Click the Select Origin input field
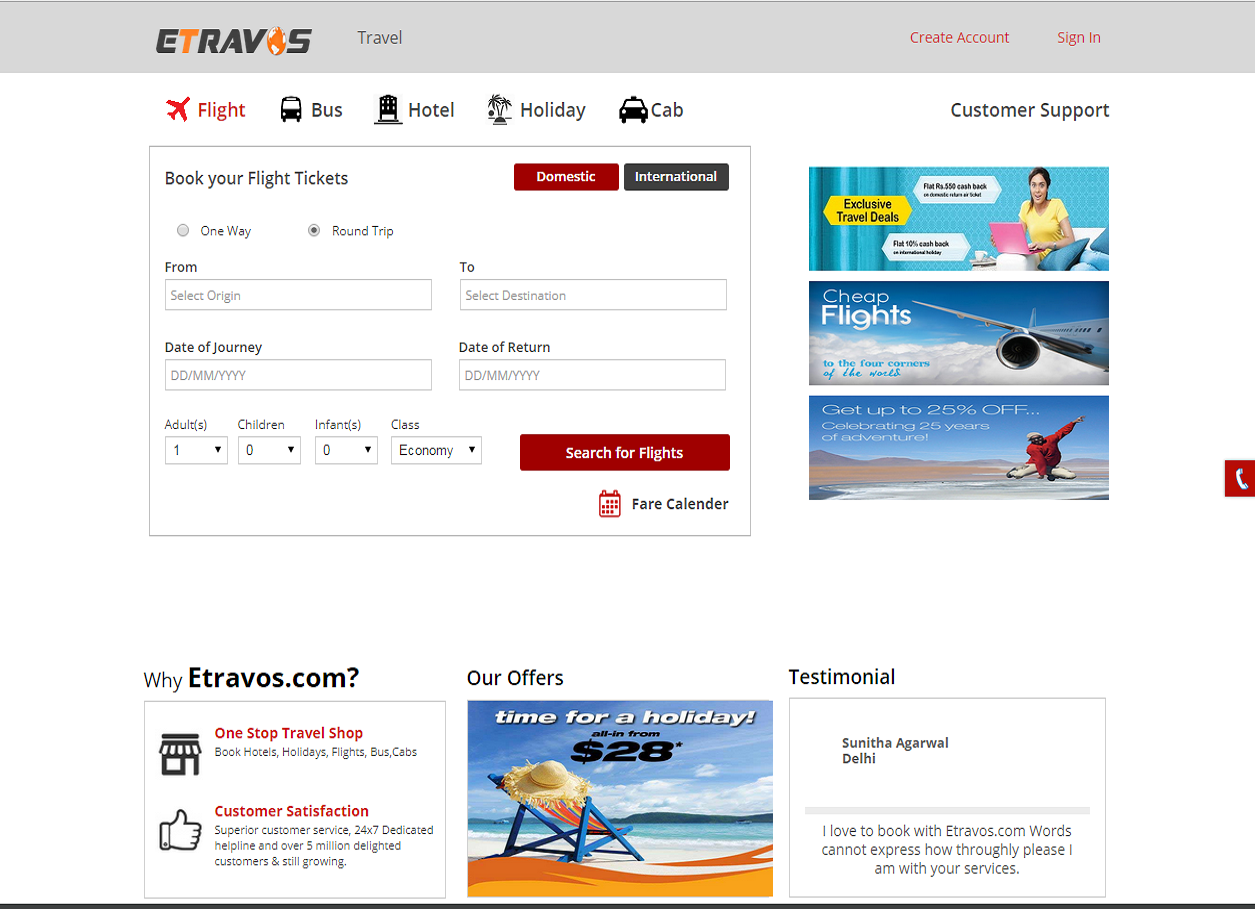This screenshot has height=909, width=1255. coord(298,295)
